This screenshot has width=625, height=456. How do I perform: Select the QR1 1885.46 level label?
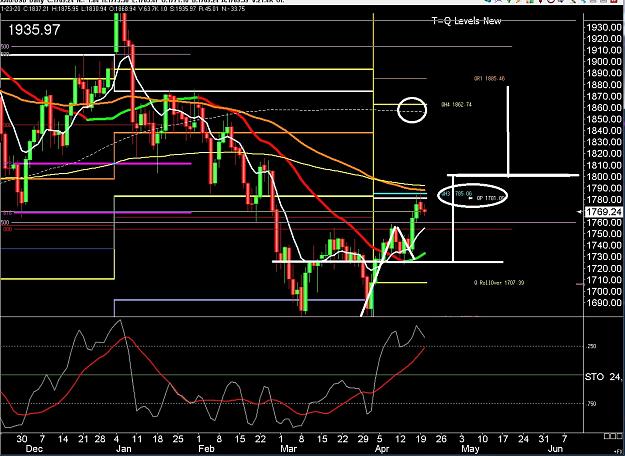coord(489,79)
